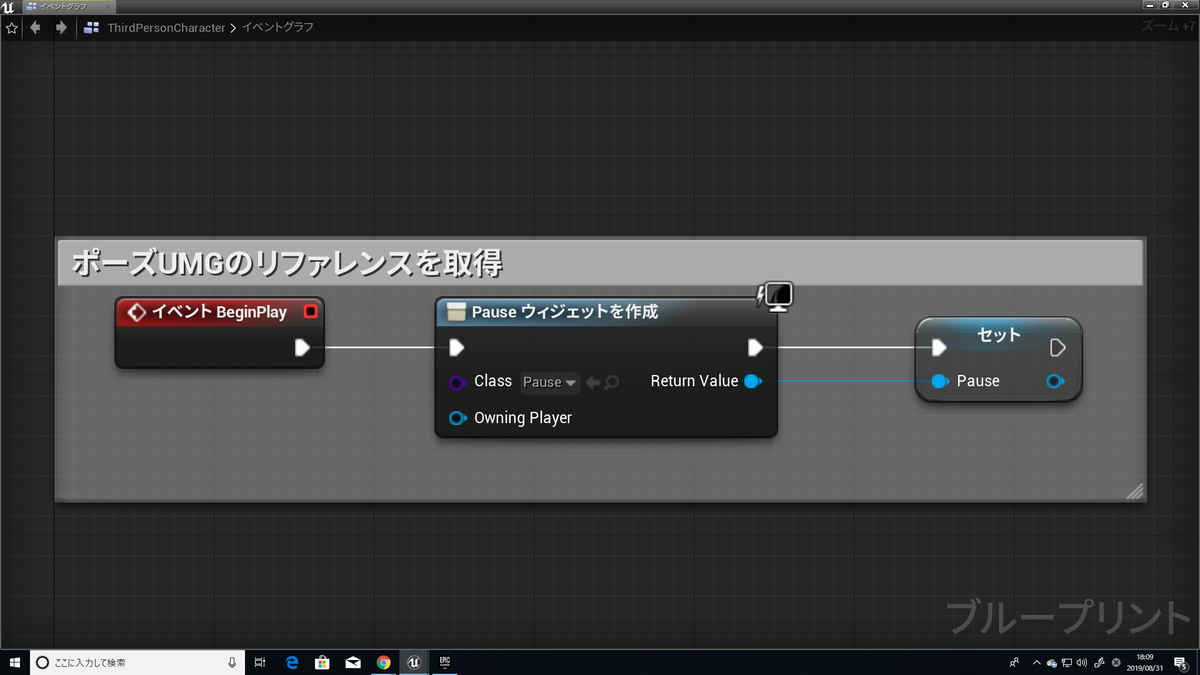This screenshot has height=675, width=1200.
Task: Click the forward navigation arrow
Action: point(60,27)
